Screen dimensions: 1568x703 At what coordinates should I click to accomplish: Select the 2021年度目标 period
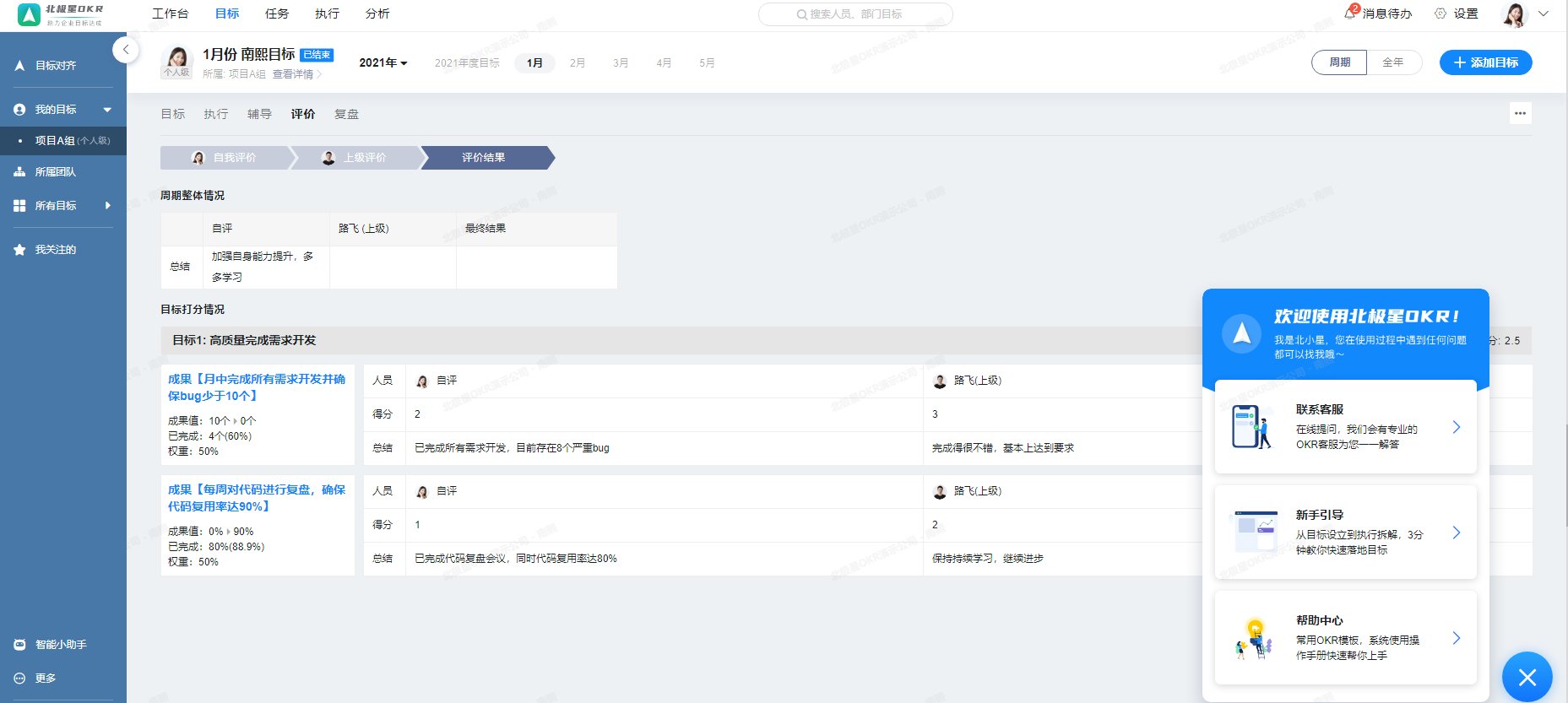(467, 63)
